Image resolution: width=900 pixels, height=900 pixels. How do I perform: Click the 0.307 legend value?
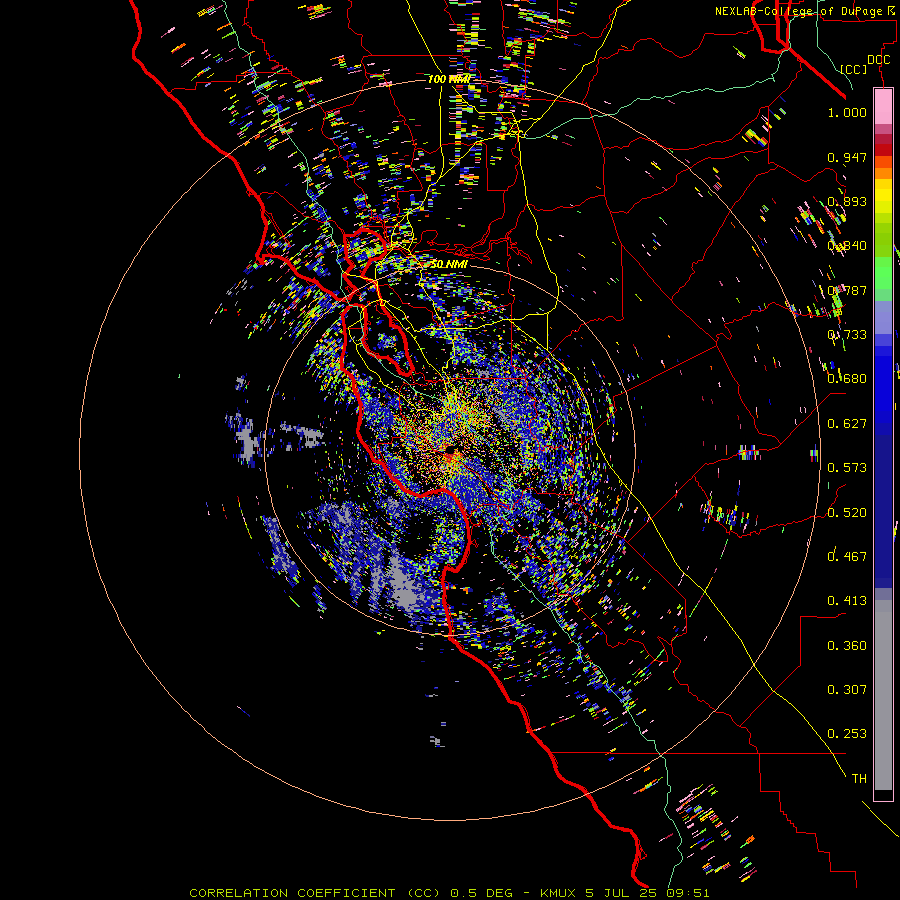[x=847, y=690]
